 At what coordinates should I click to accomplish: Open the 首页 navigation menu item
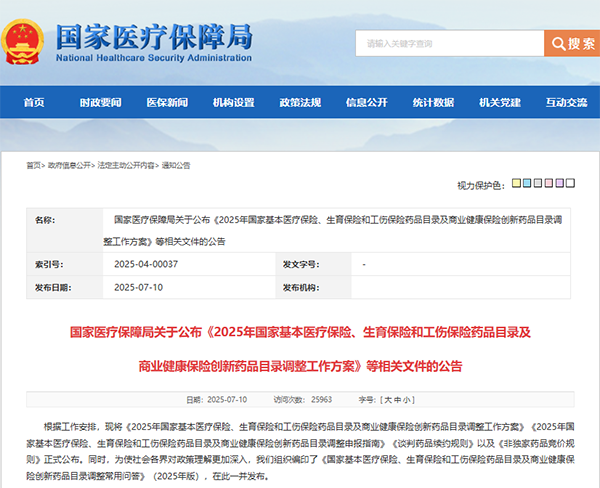34,102
